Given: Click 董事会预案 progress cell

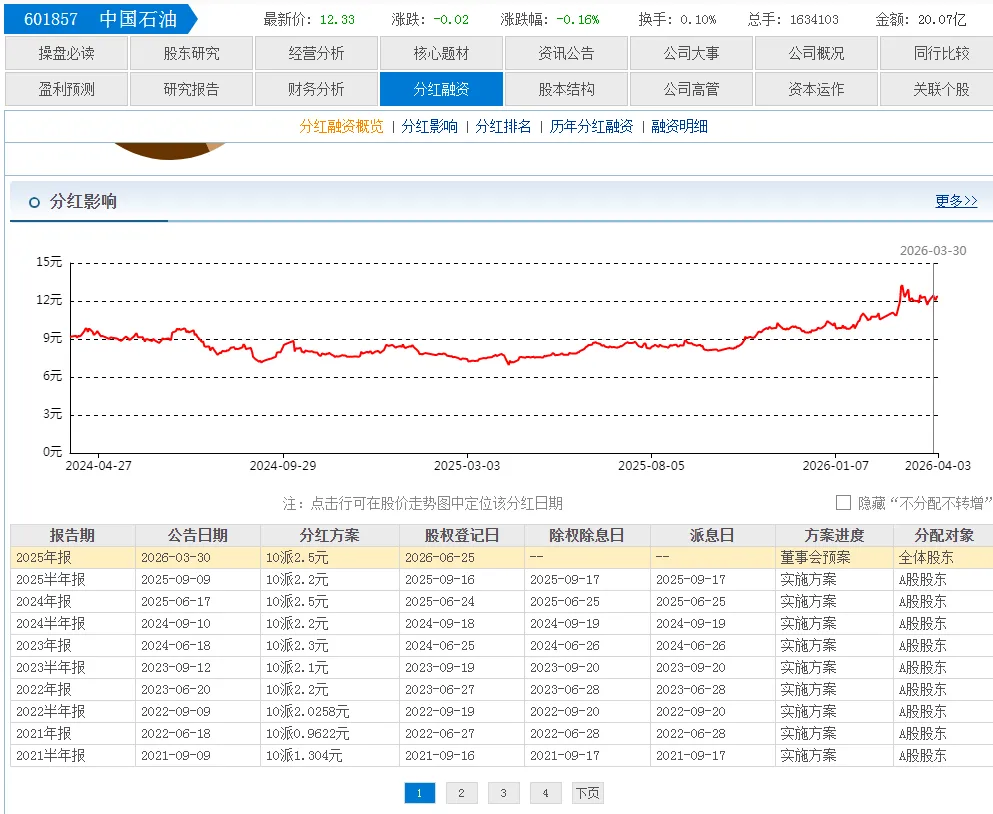Looking at the screenshot, I should click(x=834, y=557).
